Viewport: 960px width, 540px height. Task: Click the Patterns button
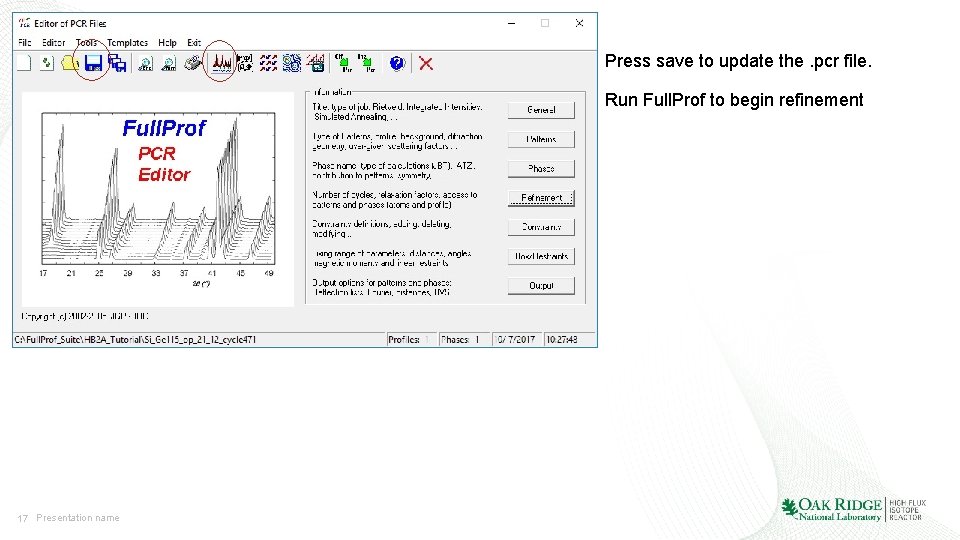(x=541, y=140)
